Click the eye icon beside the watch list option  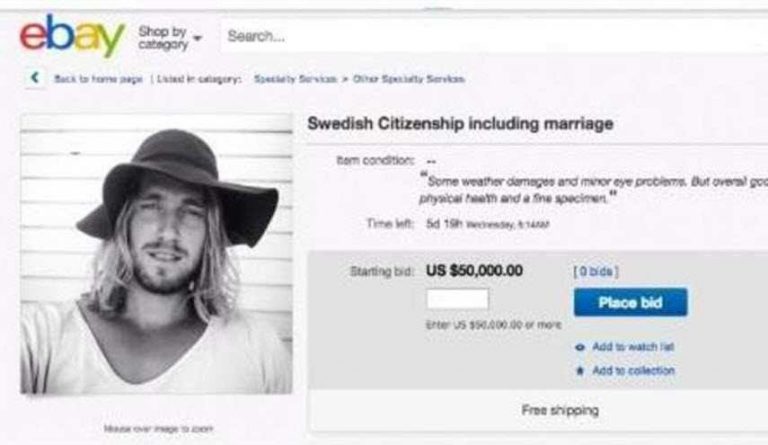(x=581, y=346)
